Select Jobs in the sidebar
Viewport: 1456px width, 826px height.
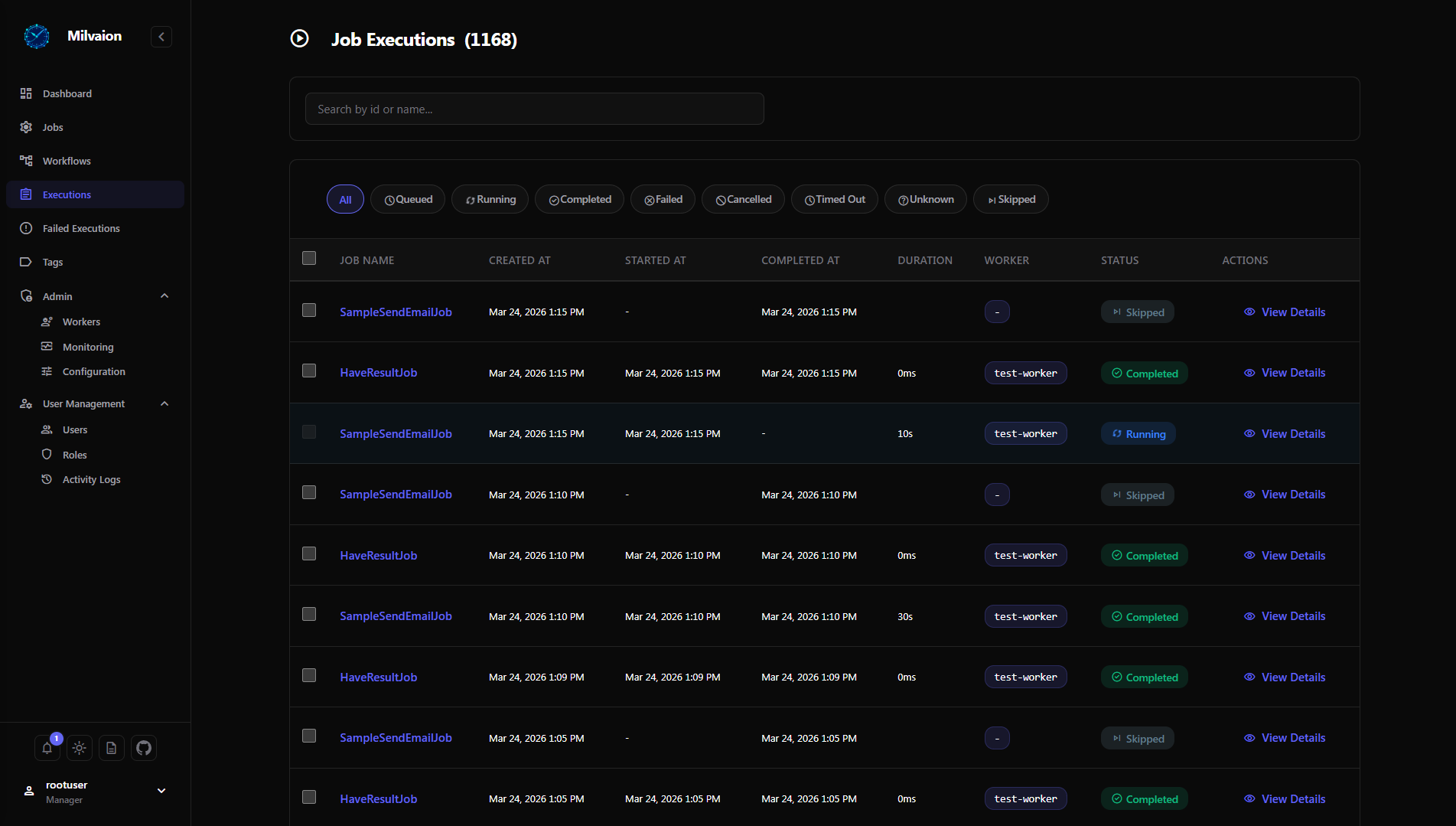pos(52,127)
